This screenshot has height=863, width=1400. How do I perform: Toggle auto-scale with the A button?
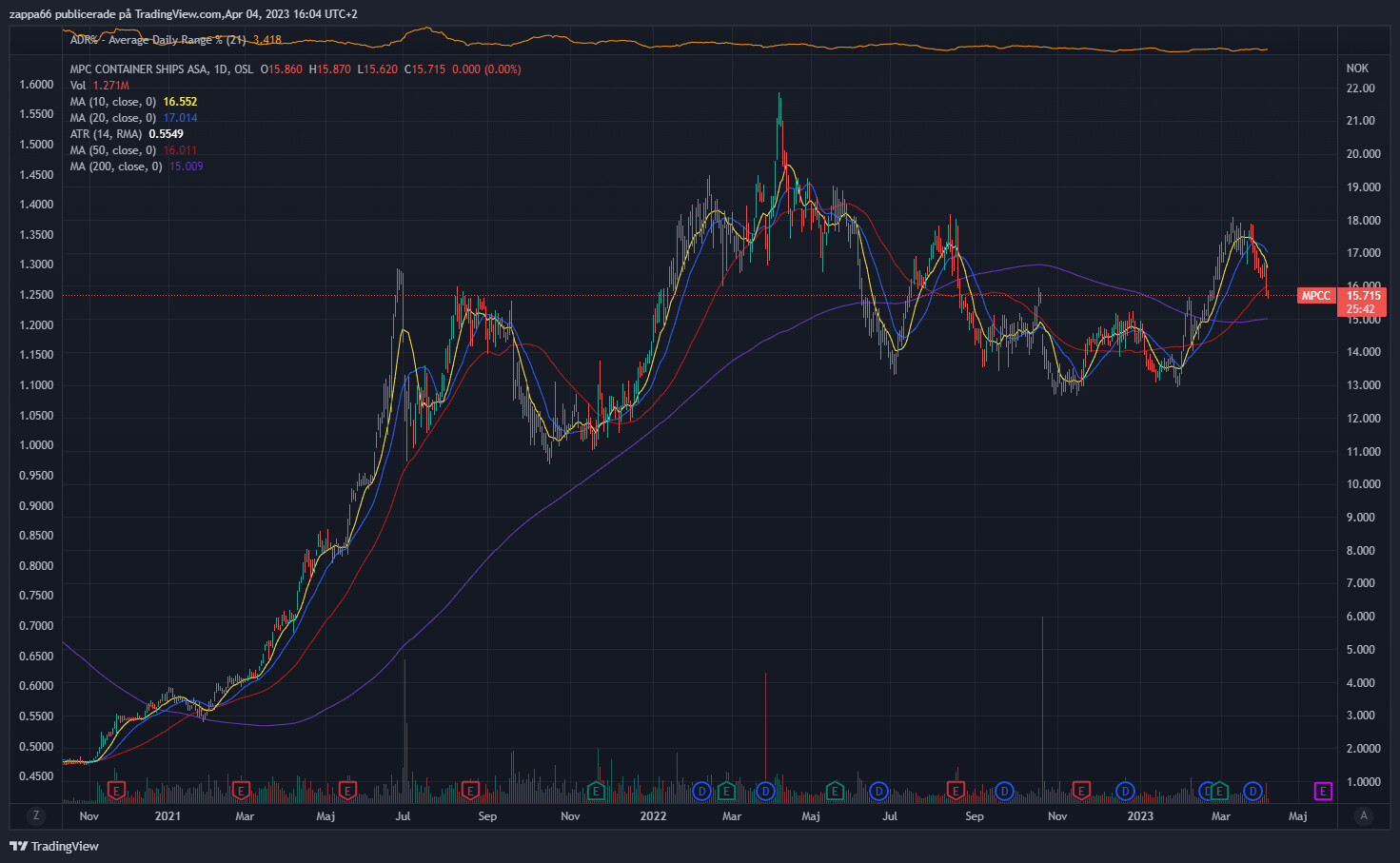tap(1364, 815)
